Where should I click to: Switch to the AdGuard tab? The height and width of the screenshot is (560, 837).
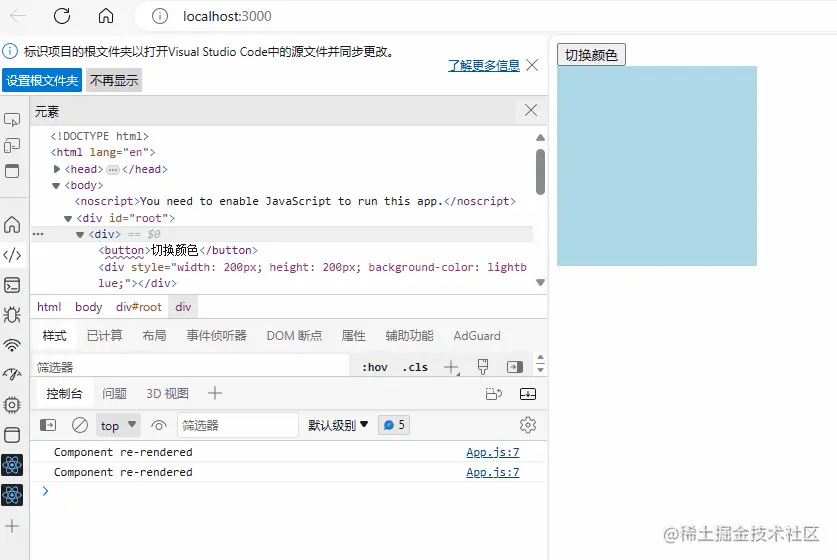point(477,336)
